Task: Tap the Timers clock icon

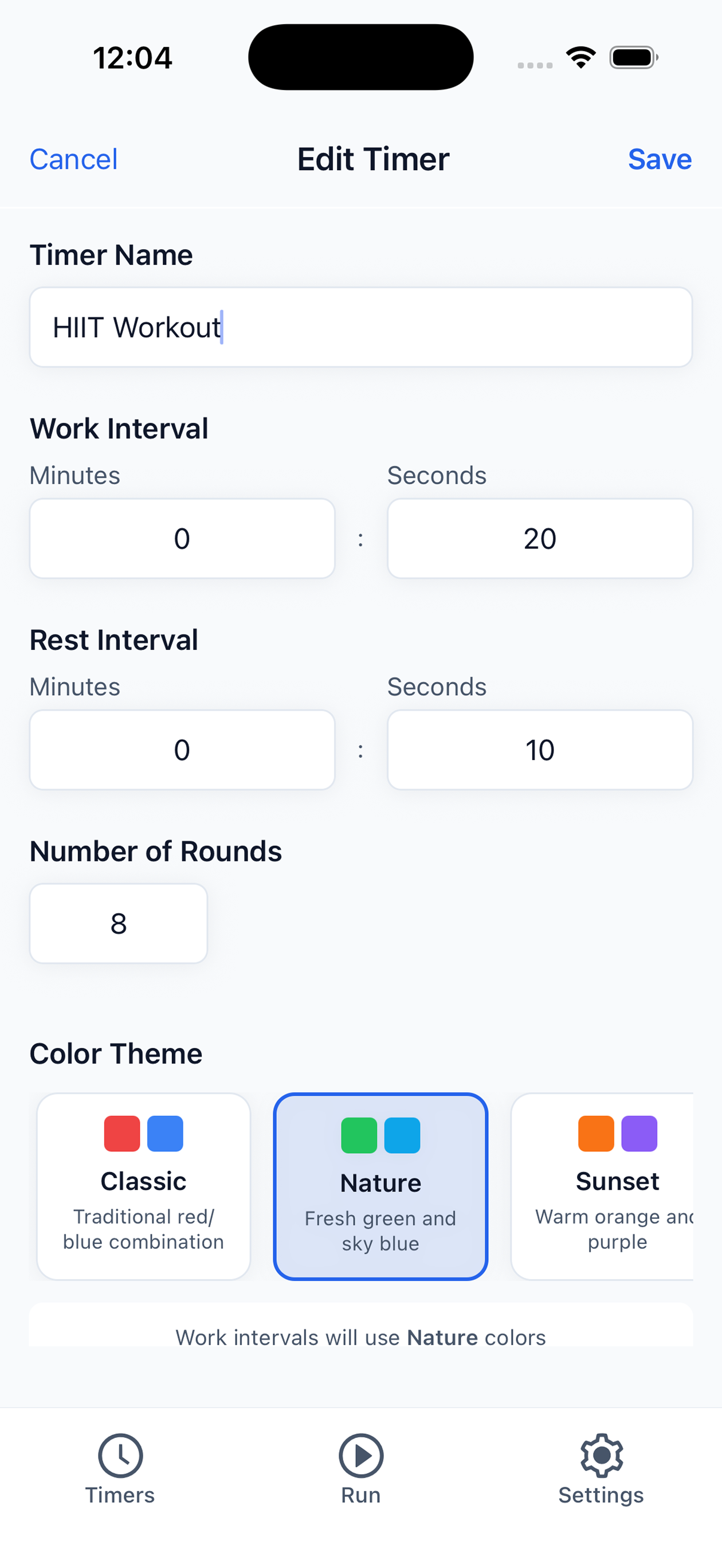Action: coord(120,1456)
